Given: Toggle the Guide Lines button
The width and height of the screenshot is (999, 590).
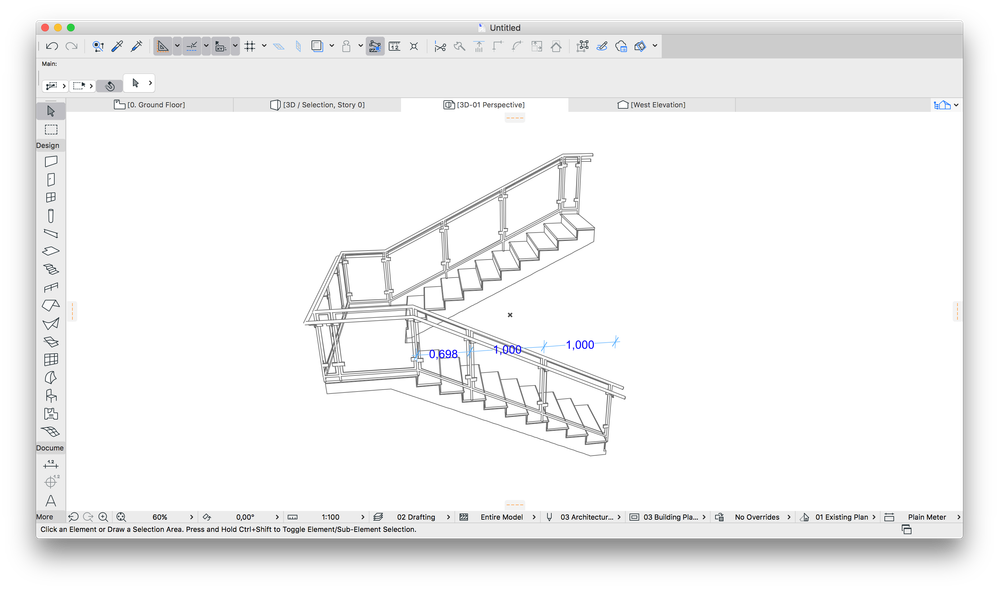Looking at the screenshot, I should click(162, 46).
